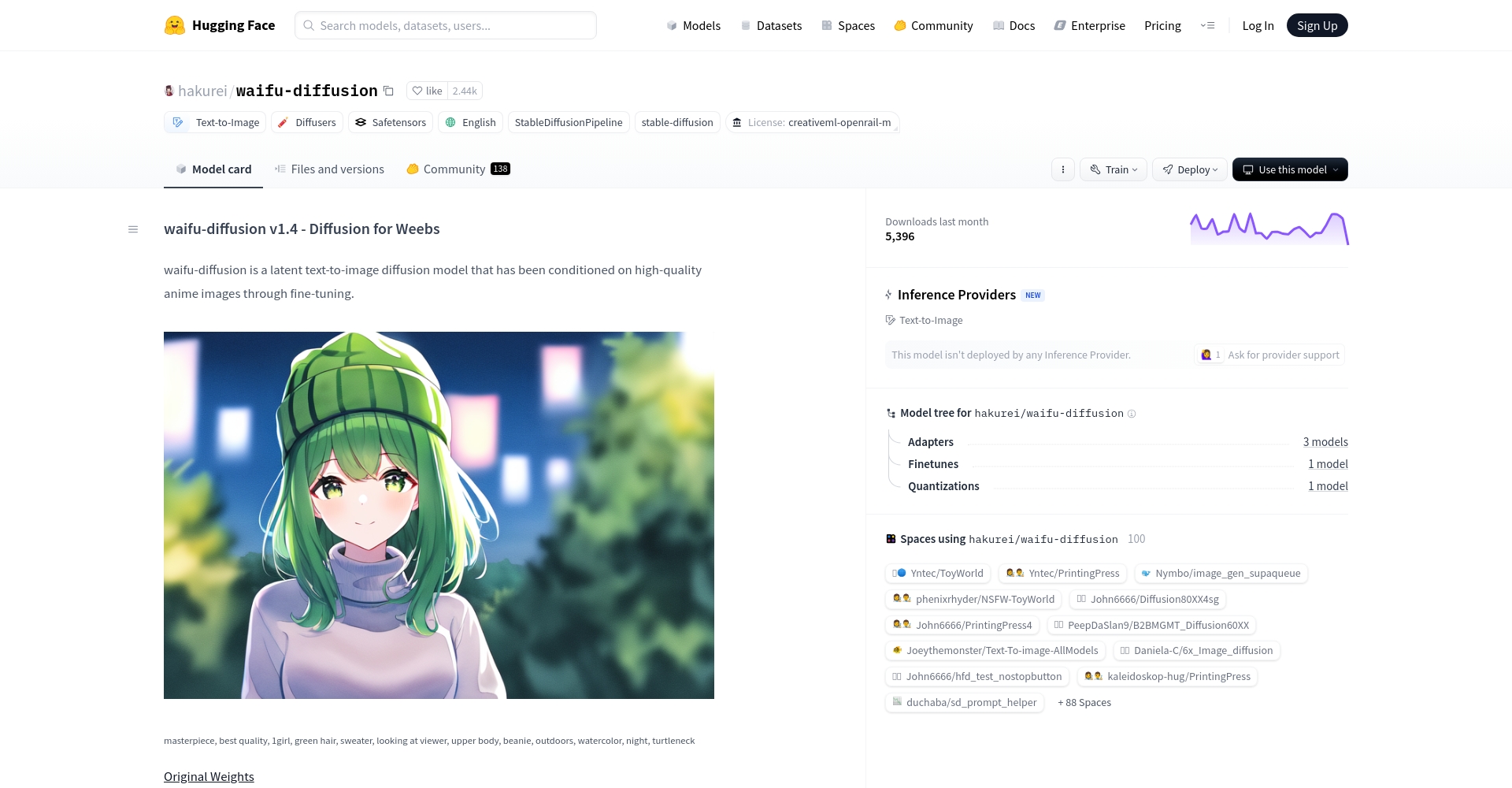Select the Model card tab
Image resolution: width=1512 pixels, height=788 pixels.
tap(213, 169)
